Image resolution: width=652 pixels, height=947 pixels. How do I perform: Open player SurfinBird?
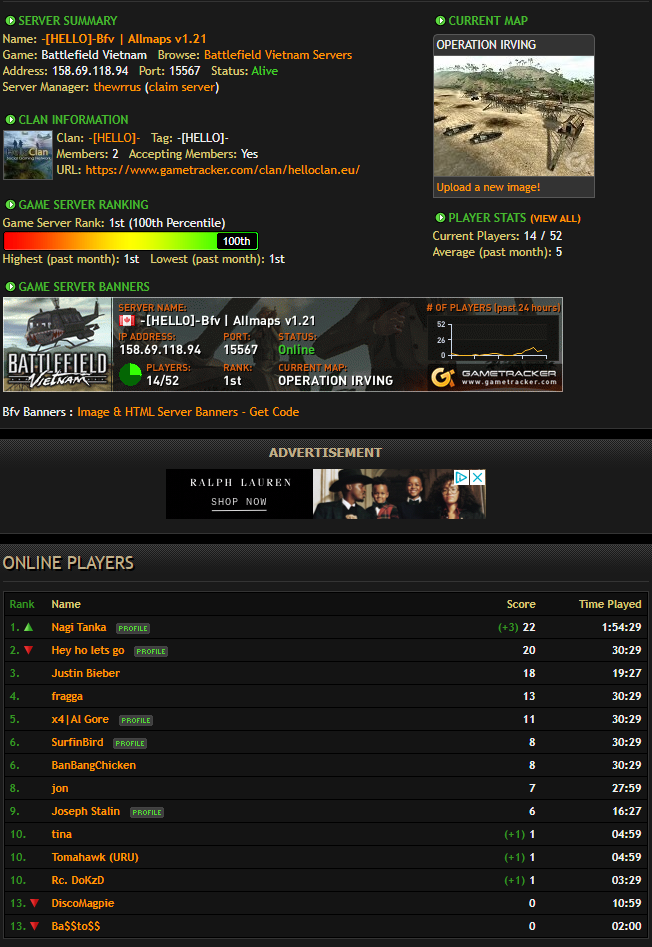[x=77, y=742]
